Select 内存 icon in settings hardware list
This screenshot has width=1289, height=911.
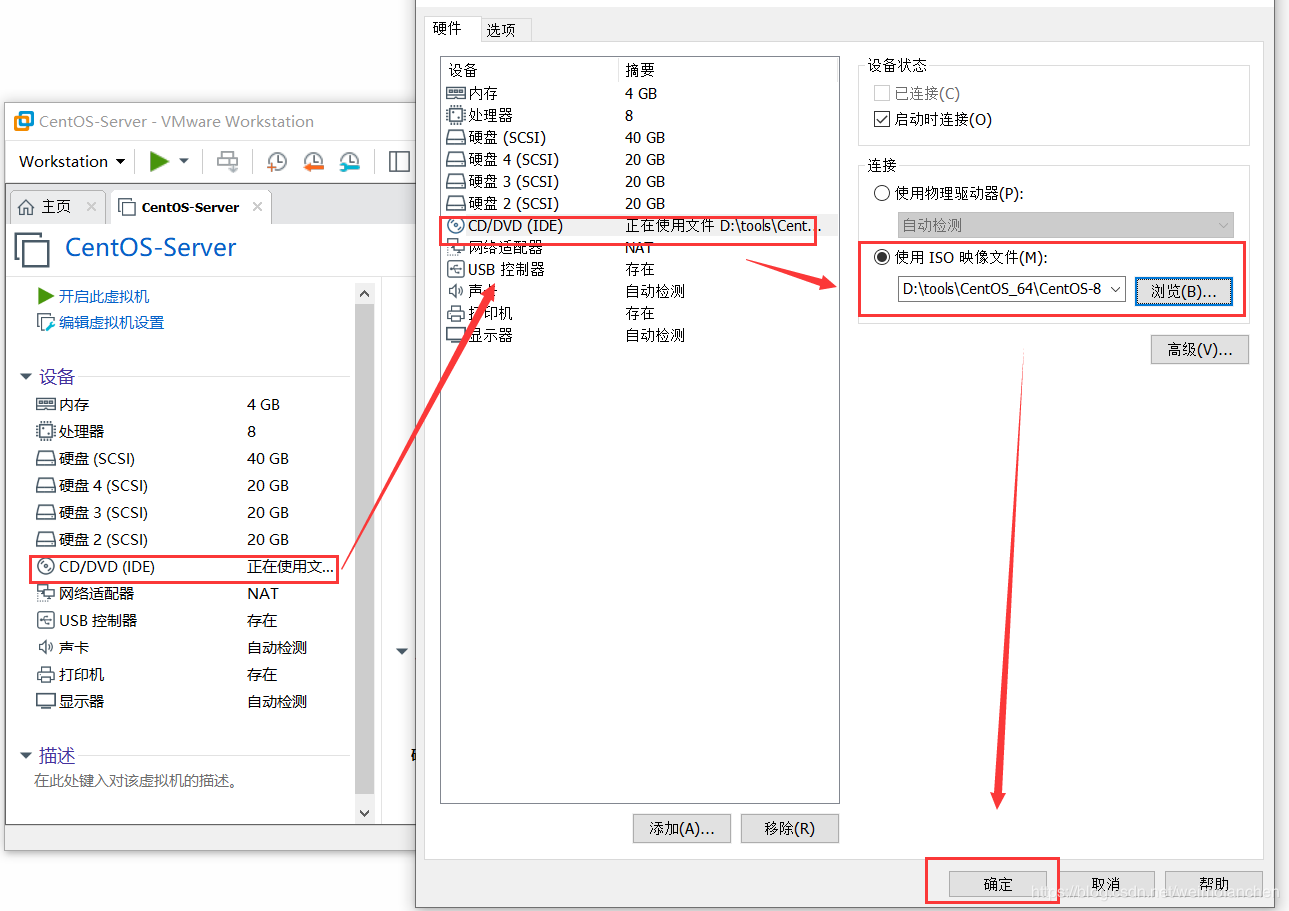[x=456, y=93]
